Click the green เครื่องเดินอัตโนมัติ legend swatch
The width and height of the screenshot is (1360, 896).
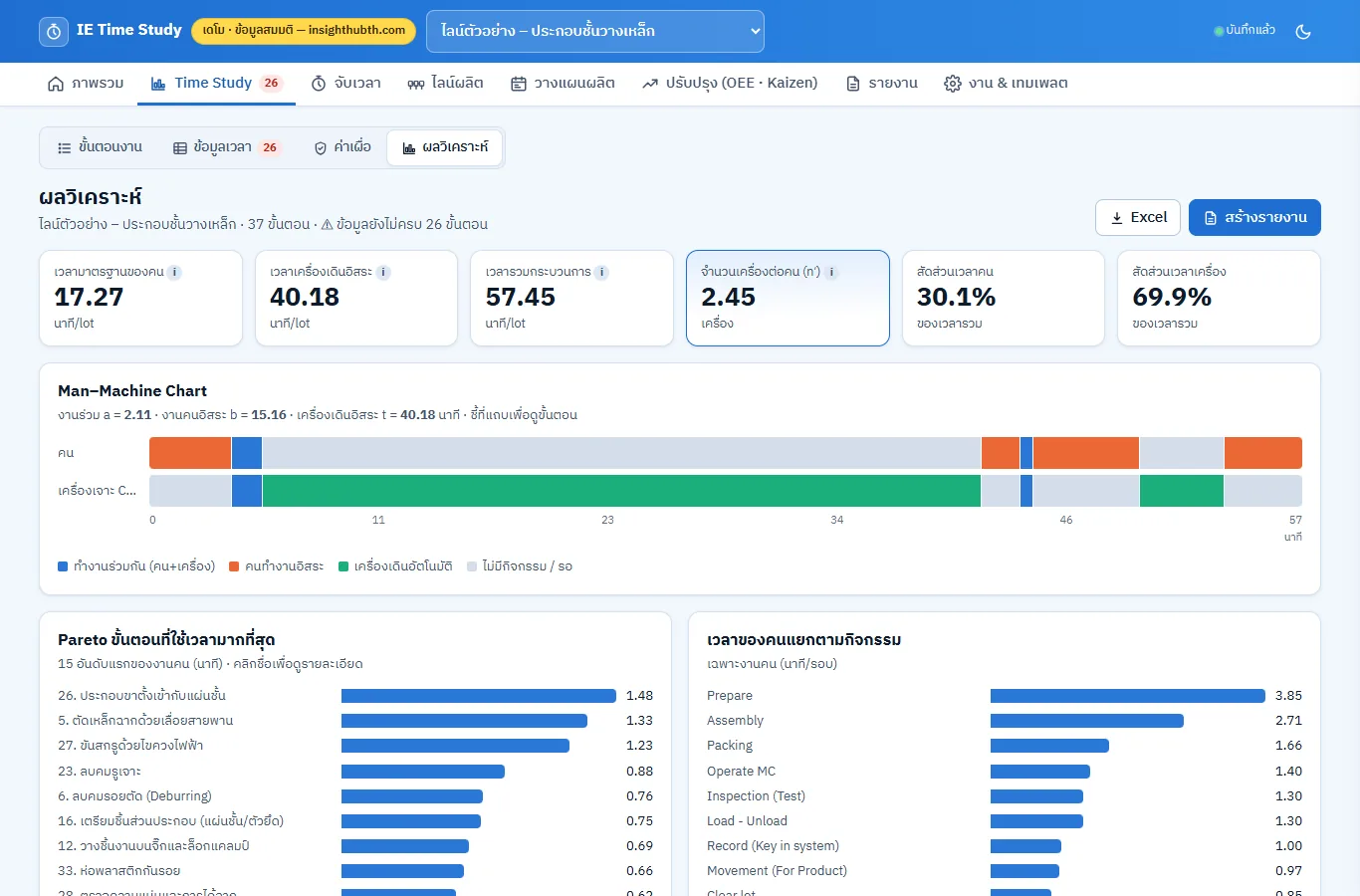point(343,566)
